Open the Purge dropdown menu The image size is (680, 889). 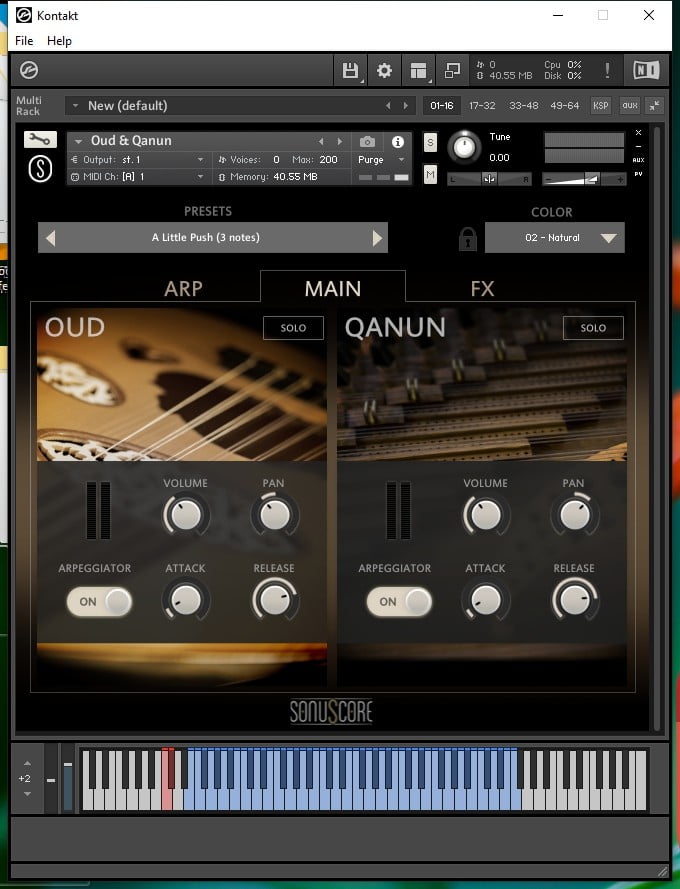381,160
